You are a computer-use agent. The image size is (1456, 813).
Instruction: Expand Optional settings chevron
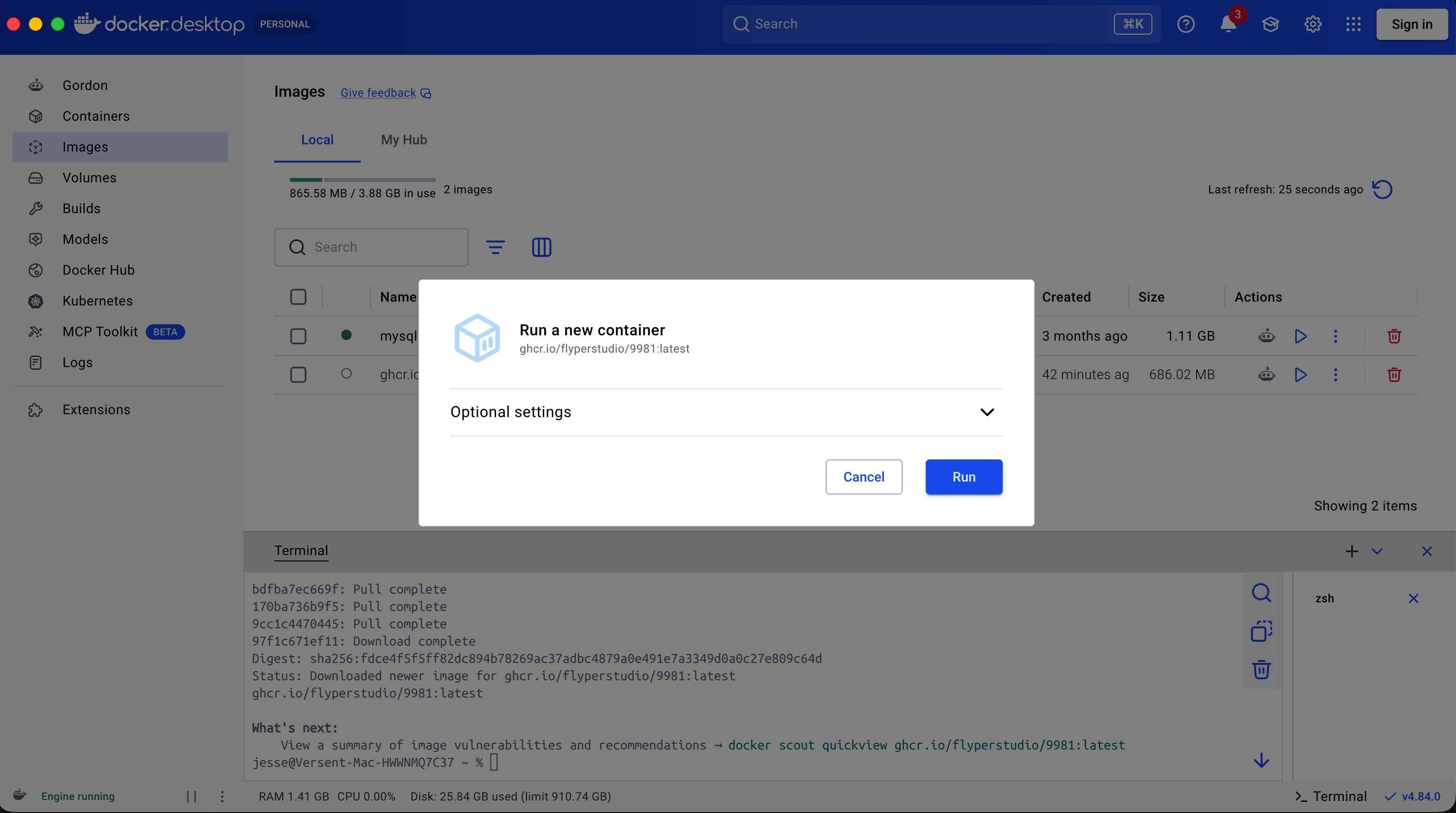pos(987,412)
